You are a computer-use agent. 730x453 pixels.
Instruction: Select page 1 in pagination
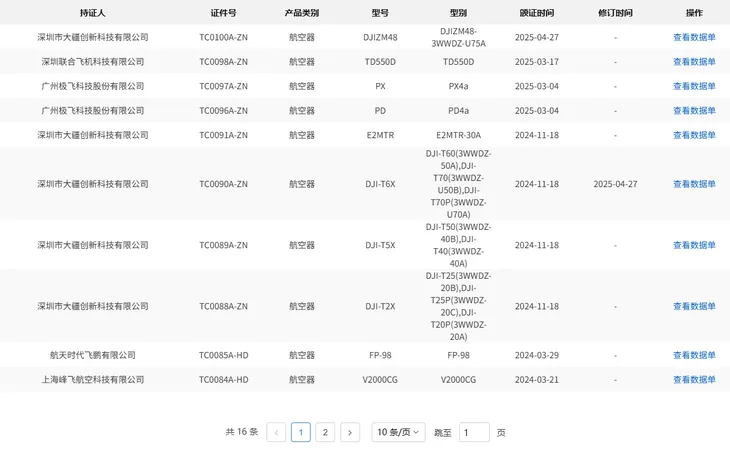(301, 432)
